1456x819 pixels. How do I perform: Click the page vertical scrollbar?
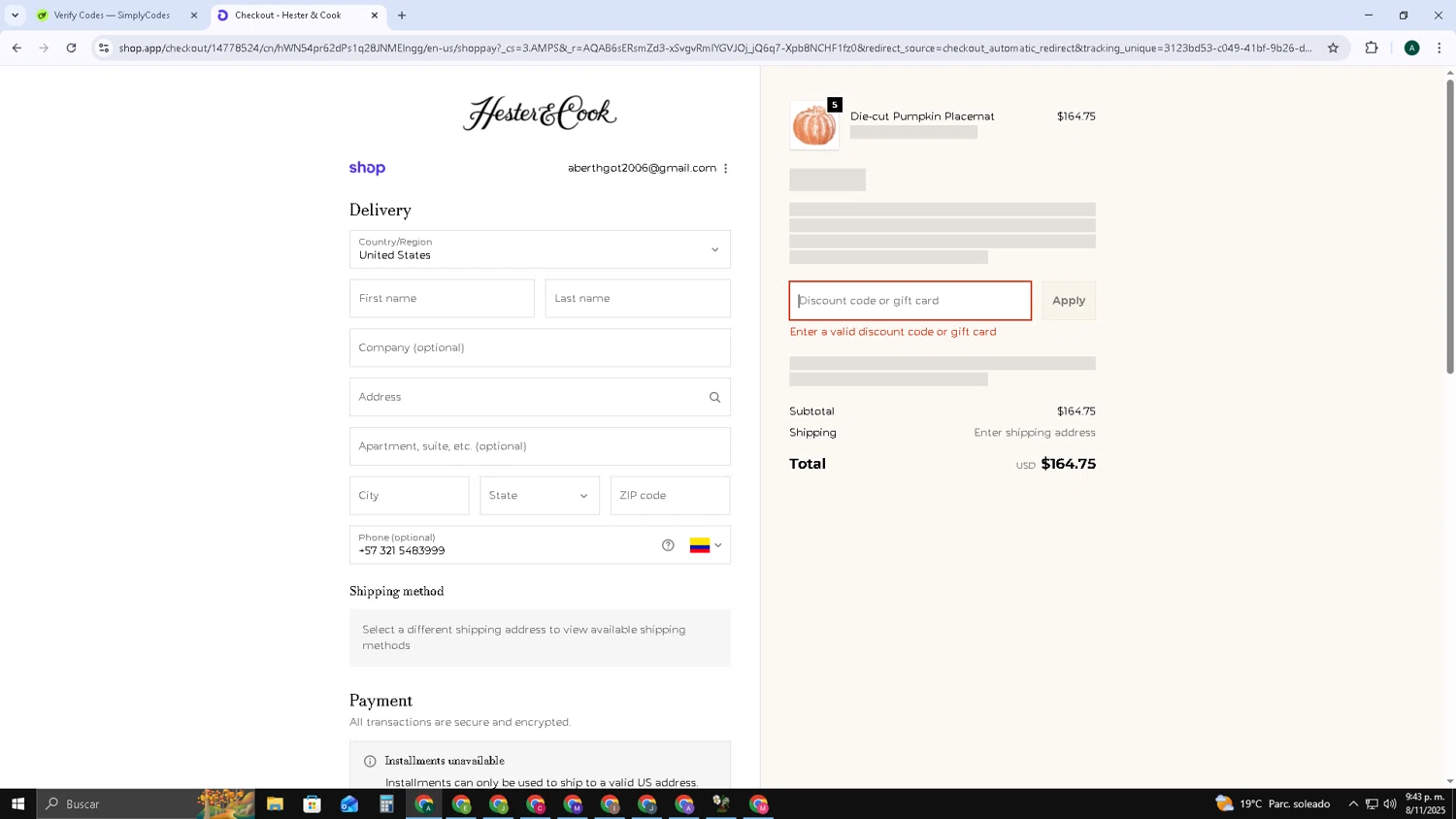[x=1450, y=226]
